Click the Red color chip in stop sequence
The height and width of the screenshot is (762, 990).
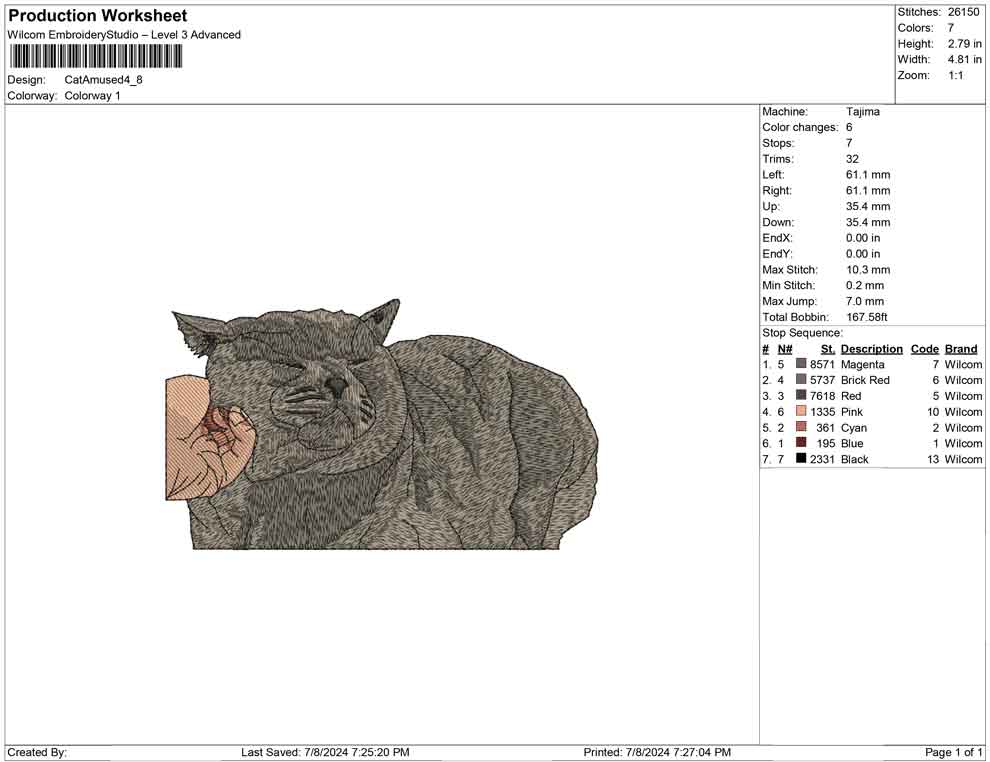(799, 396)
